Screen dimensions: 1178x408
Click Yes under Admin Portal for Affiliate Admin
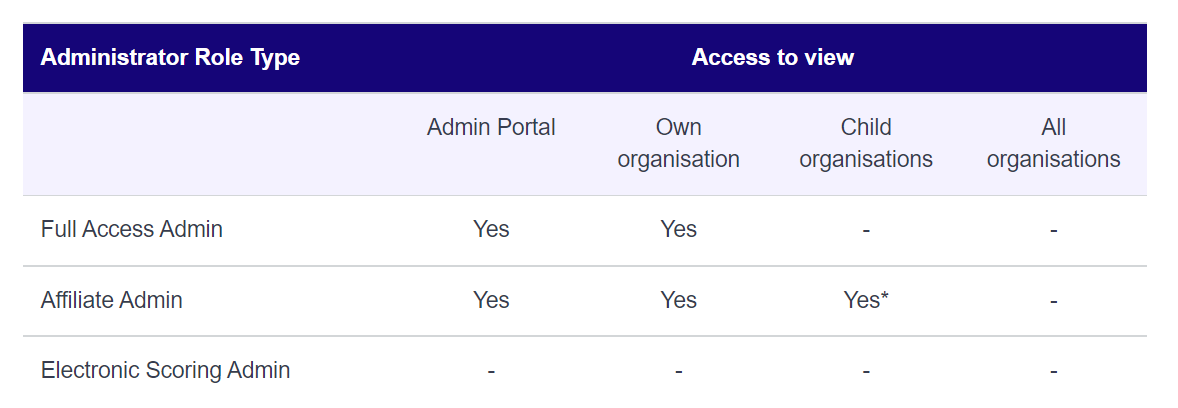[491, 301]
